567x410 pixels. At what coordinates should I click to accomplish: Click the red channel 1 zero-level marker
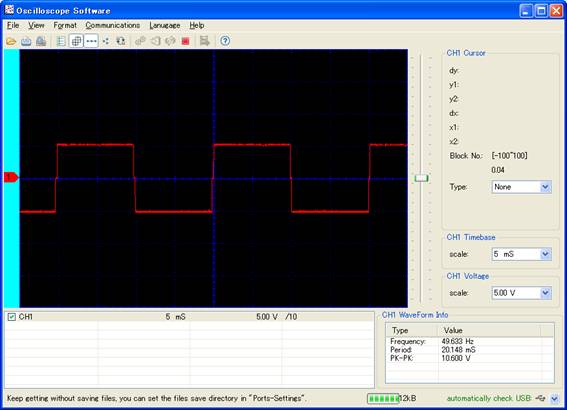(x=11, y=177)
